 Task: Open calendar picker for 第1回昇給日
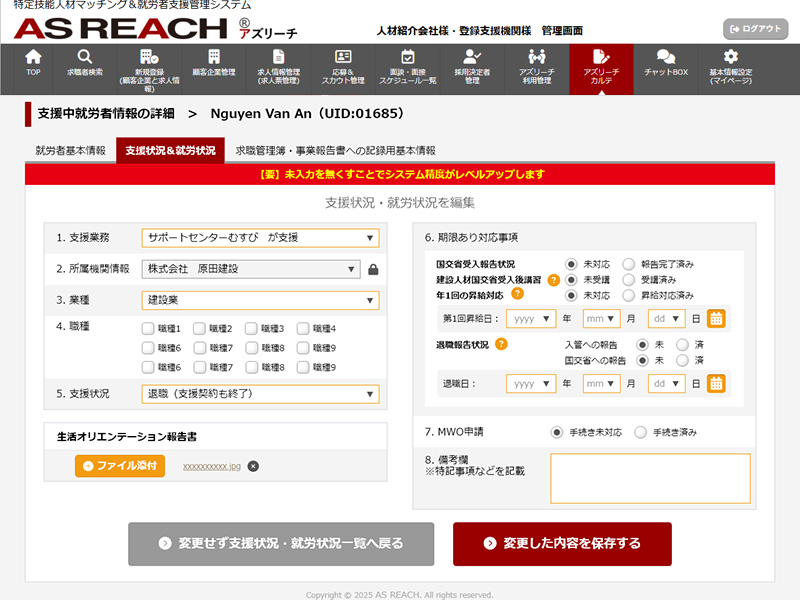click(716, 319)
